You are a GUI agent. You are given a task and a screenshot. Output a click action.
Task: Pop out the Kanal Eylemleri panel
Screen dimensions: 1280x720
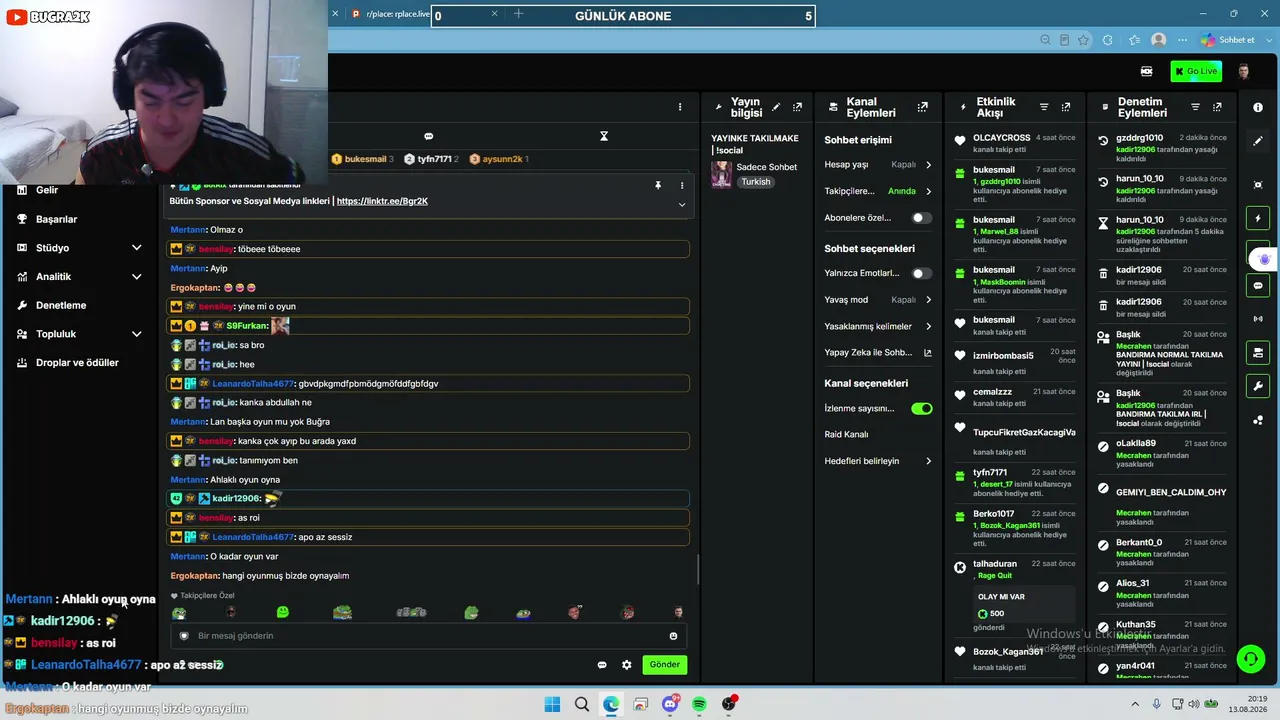click(922, 107)
